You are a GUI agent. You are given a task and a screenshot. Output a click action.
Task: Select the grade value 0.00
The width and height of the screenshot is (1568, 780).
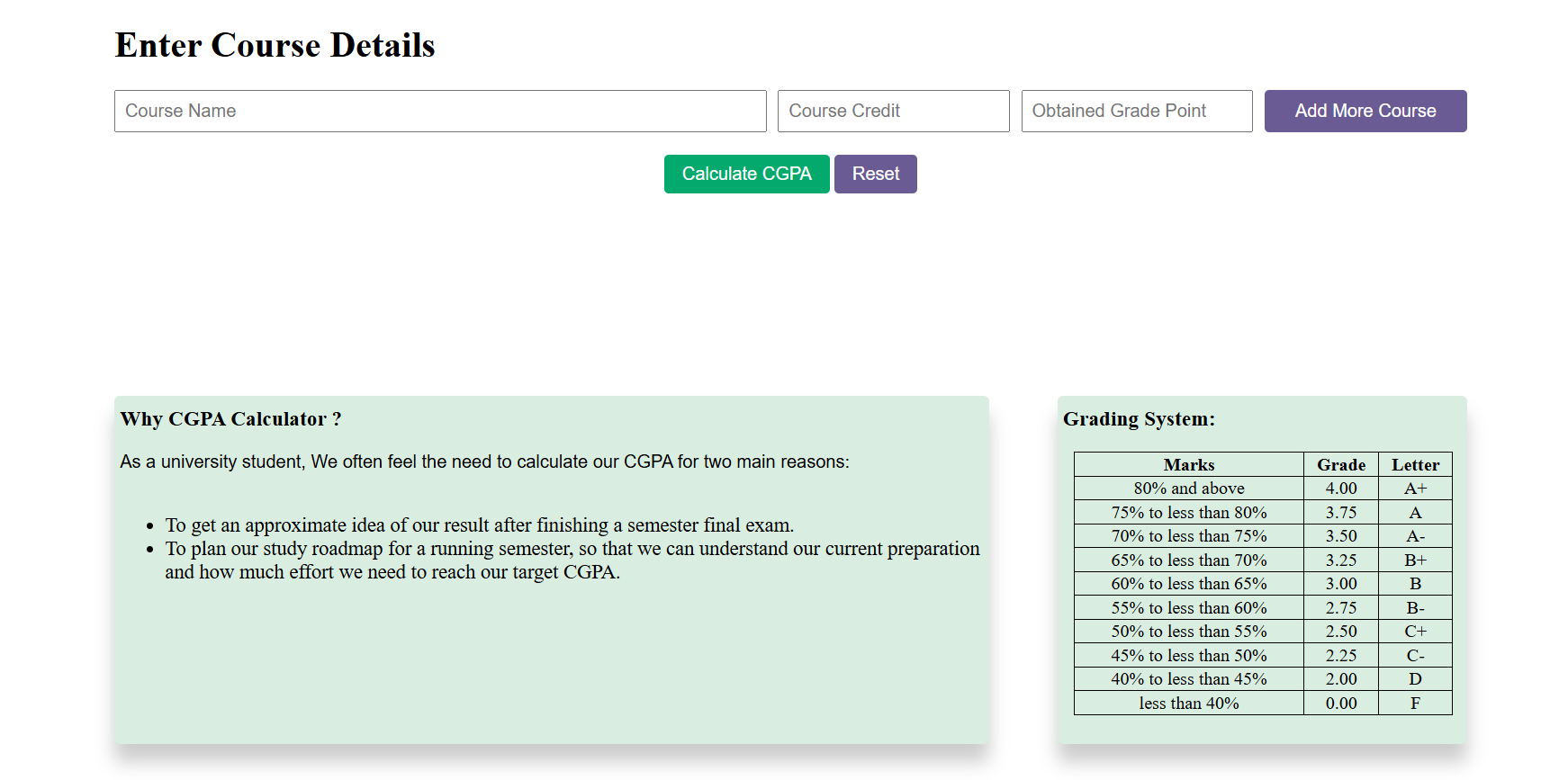pos(1341,703)
